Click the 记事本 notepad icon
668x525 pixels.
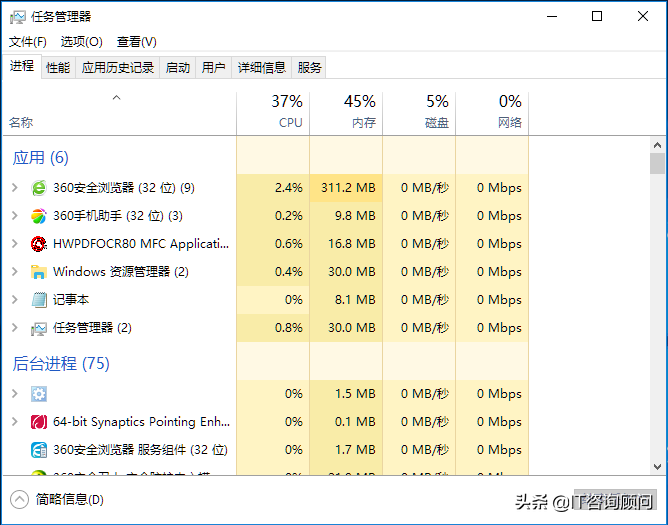(39, 300)
